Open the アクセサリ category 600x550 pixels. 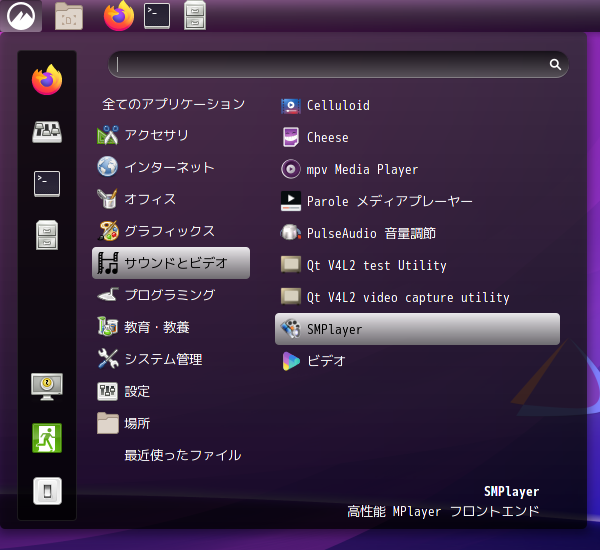click(x=171, y=135)
